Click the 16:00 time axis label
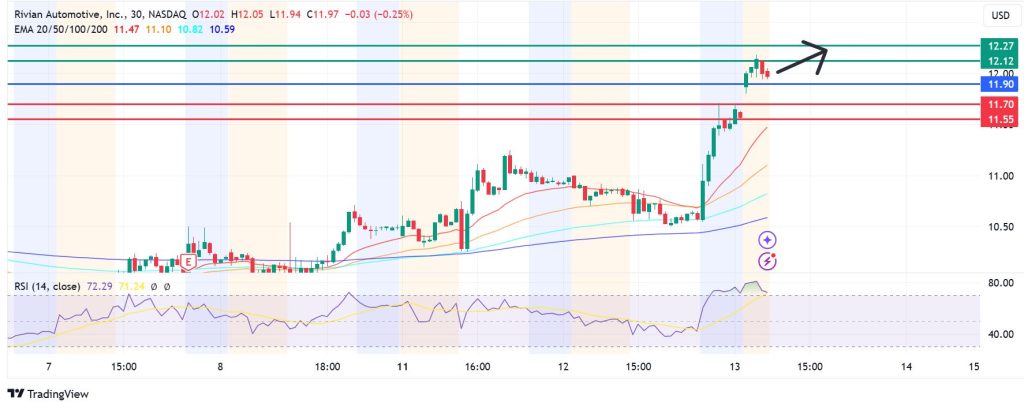This screenshot has width=1024, height=402. click(478, 367)
